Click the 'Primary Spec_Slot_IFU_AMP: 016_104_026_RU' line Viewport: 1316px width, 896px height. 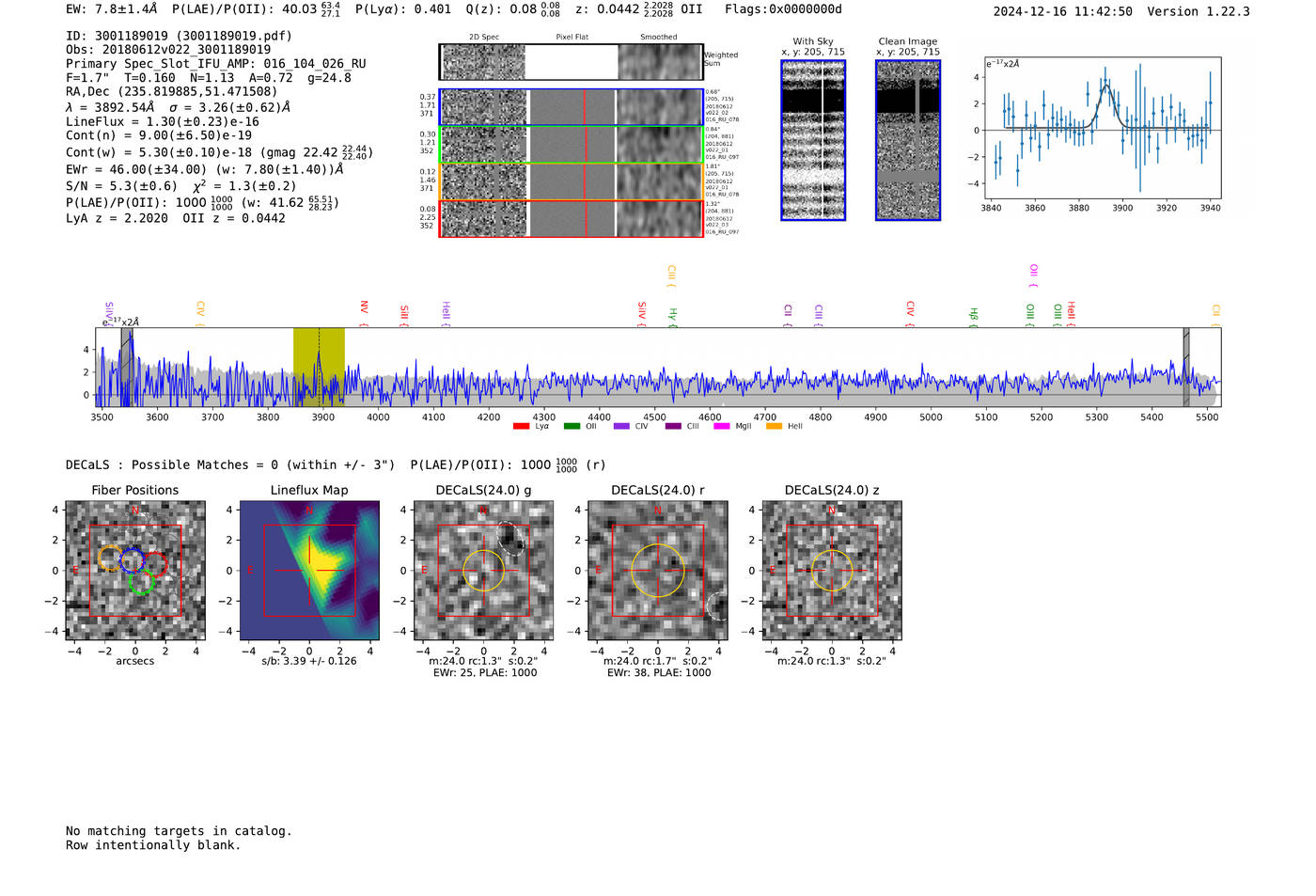click(x=216, y=64)
